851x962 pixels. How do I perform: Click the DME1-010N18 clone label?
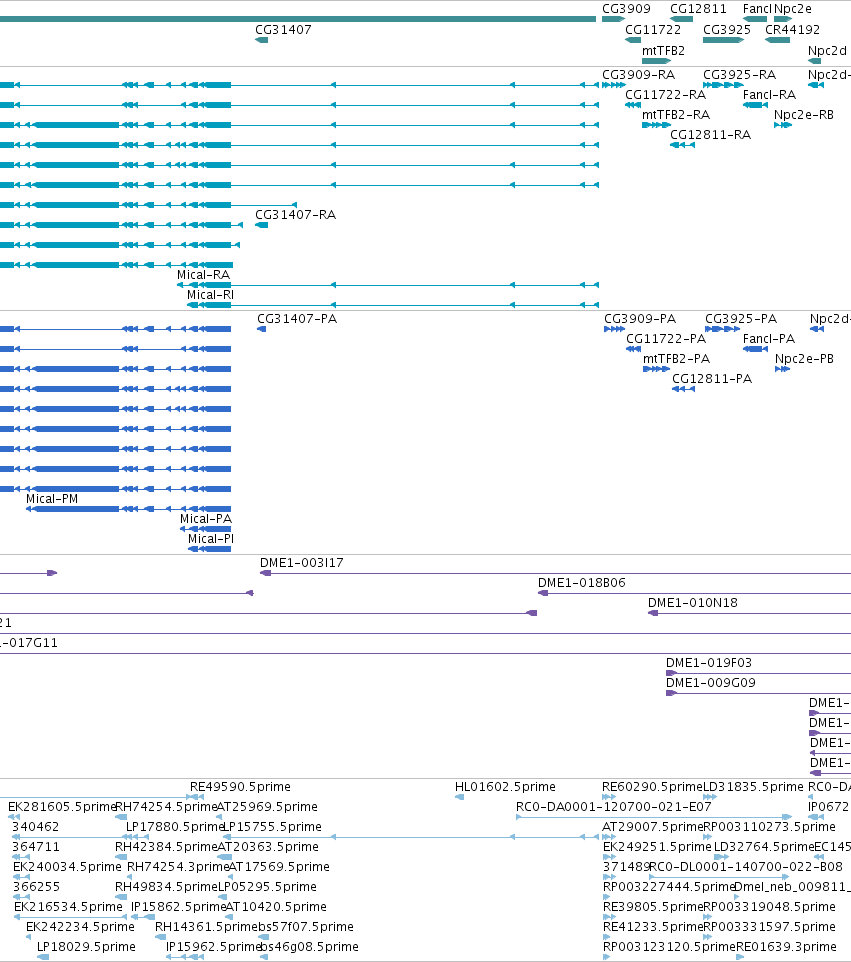(x=693, y=602)
